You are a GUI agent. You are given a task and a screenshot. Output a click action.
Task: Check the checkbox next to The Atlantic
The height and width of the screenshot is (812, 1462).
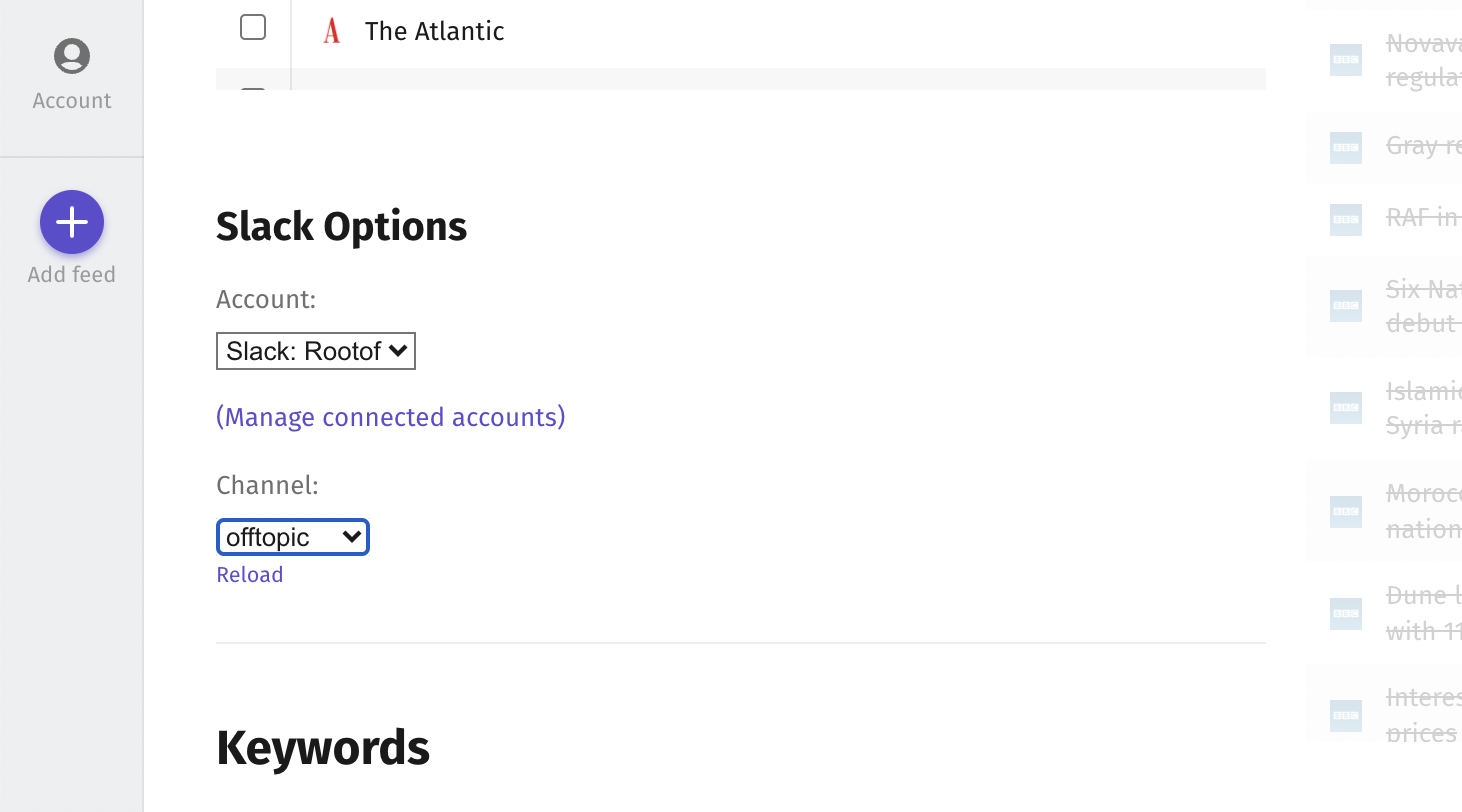point(253,28)
